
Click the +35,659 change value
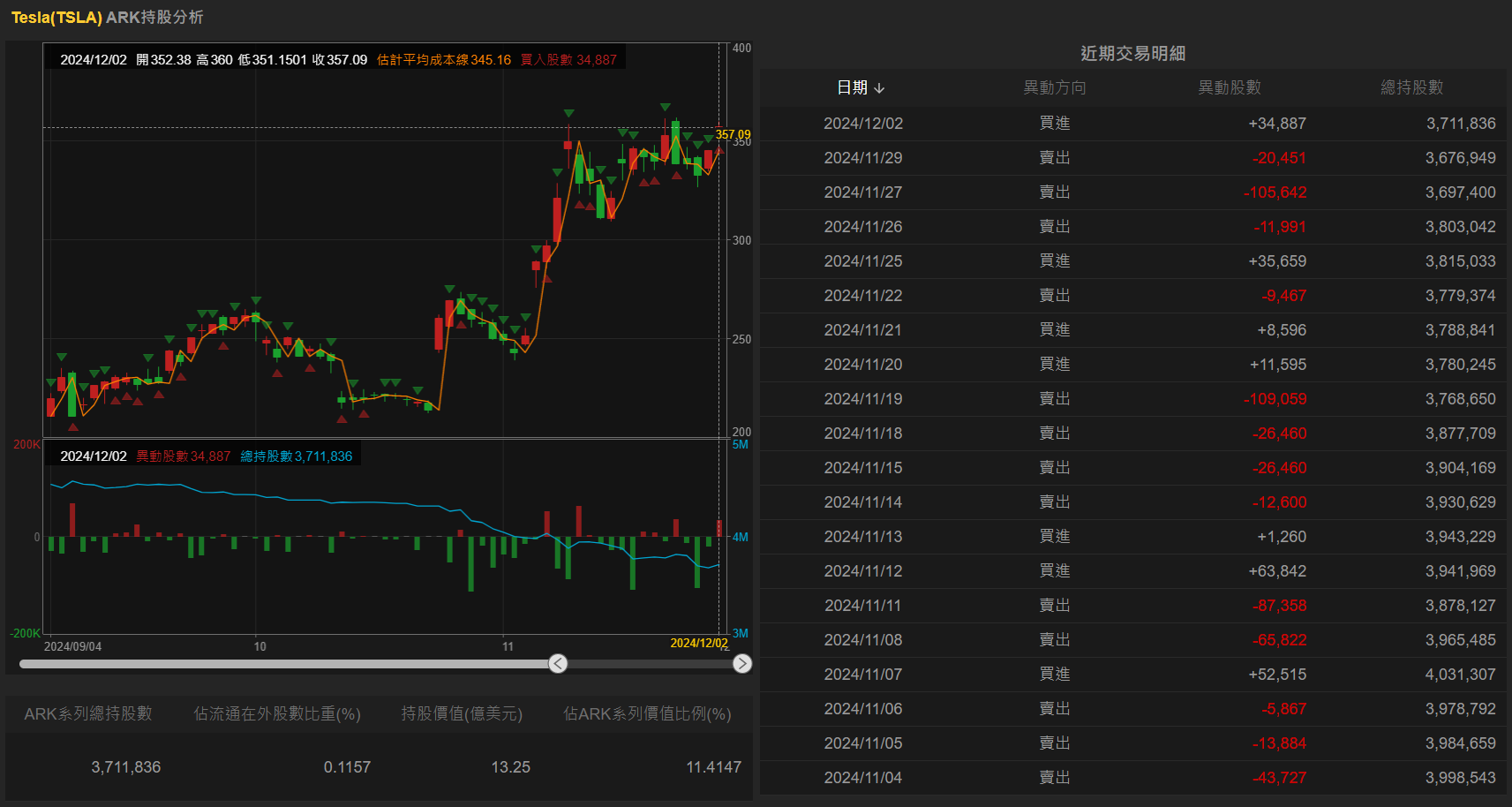[x=1277, y=261]
